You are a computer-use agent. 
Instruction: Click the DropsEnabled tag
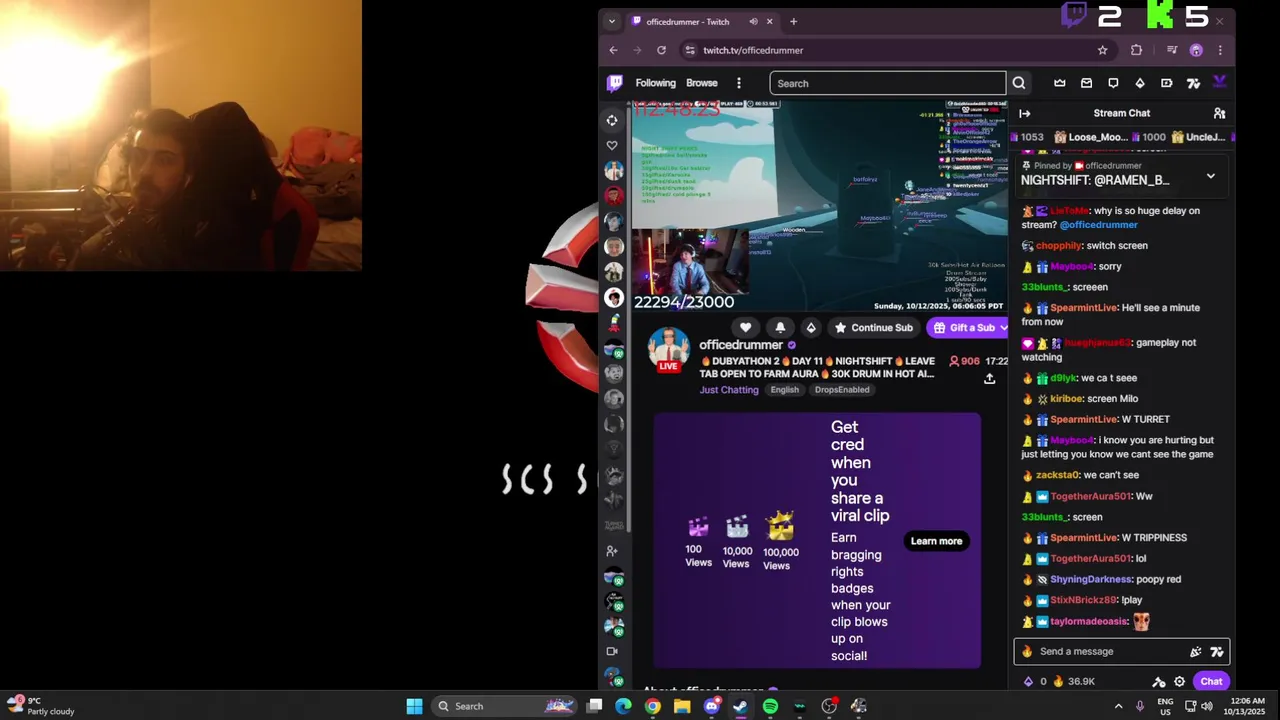[x=842, y=389]
